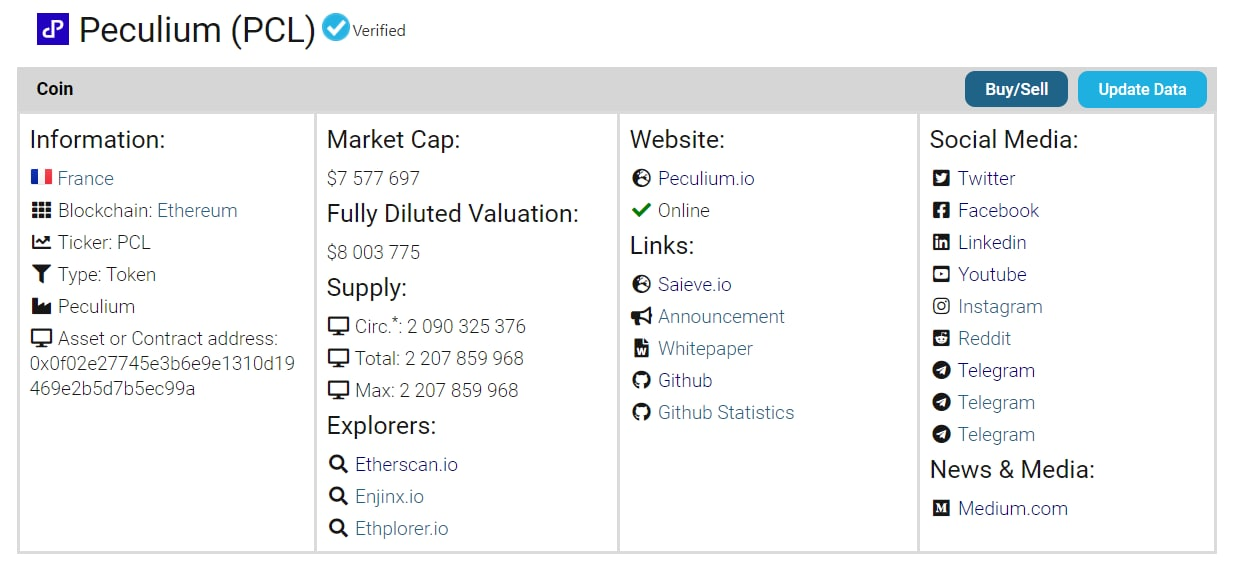Click the Fully Diluted Valuation $8 003 775
Viewport: 1233px width, 575px height.
pos(373,252)
